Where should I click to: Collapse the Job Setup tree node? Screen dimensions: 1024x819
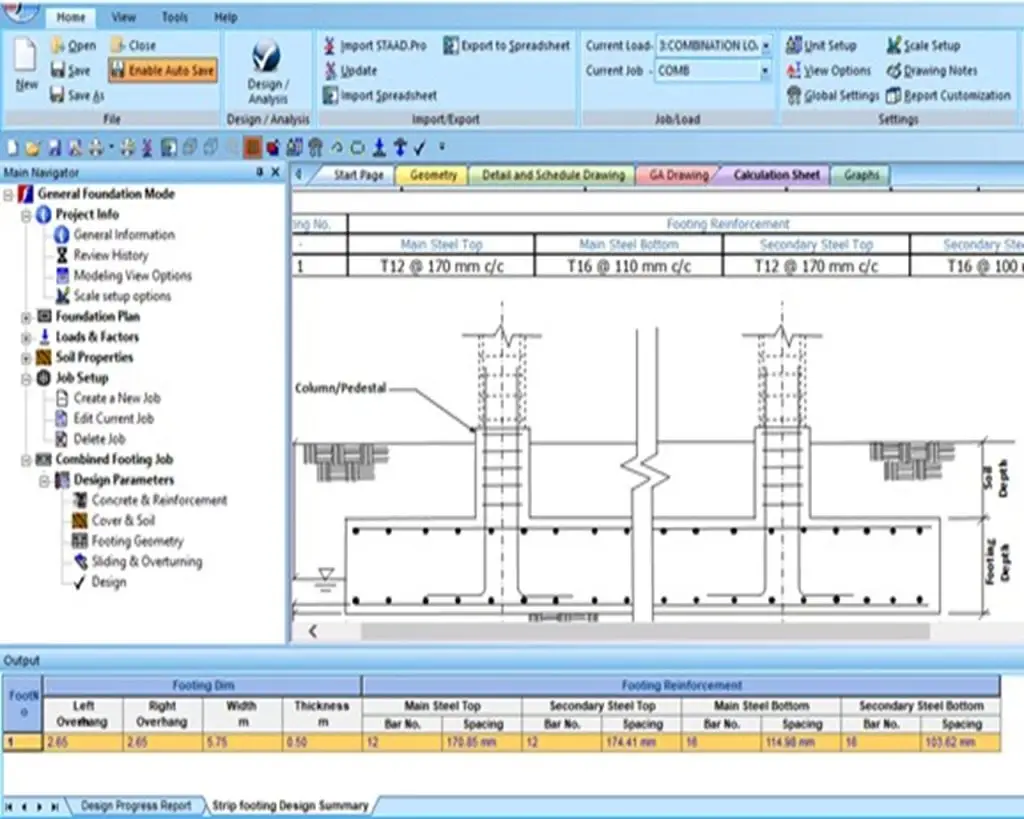[x=26, y=379]
